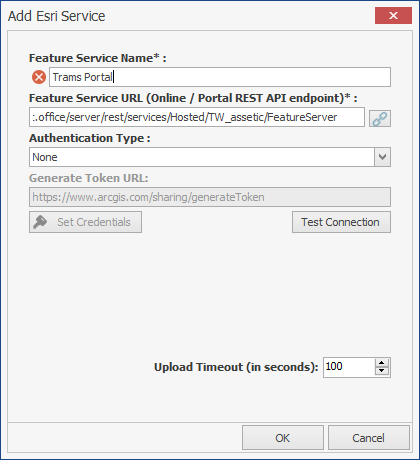Click the chain link icon beside URL
The image size is (420, 460).
(380, 118)
